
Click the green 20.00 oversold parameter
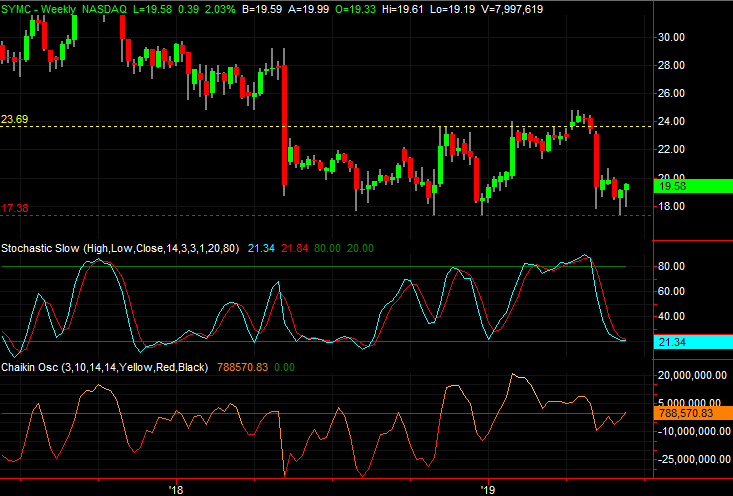[360, 248]
